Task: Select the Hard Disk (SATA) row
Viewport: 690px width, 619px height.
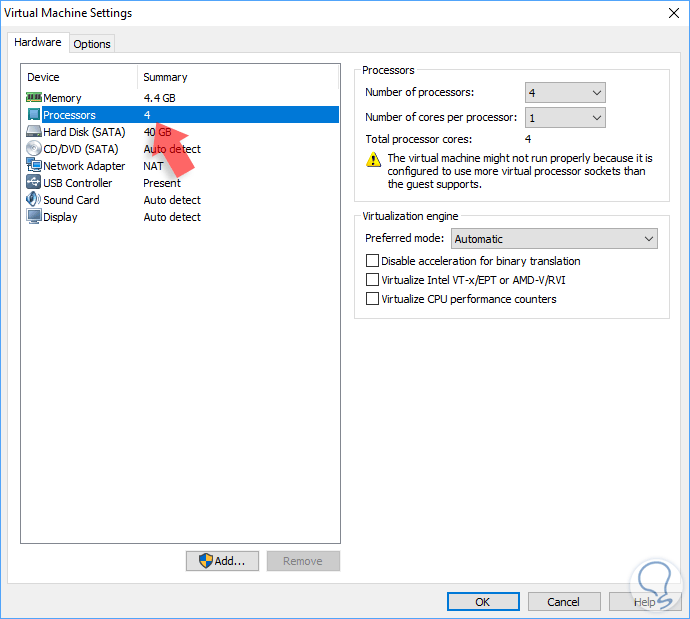Action: click(182, 132)
